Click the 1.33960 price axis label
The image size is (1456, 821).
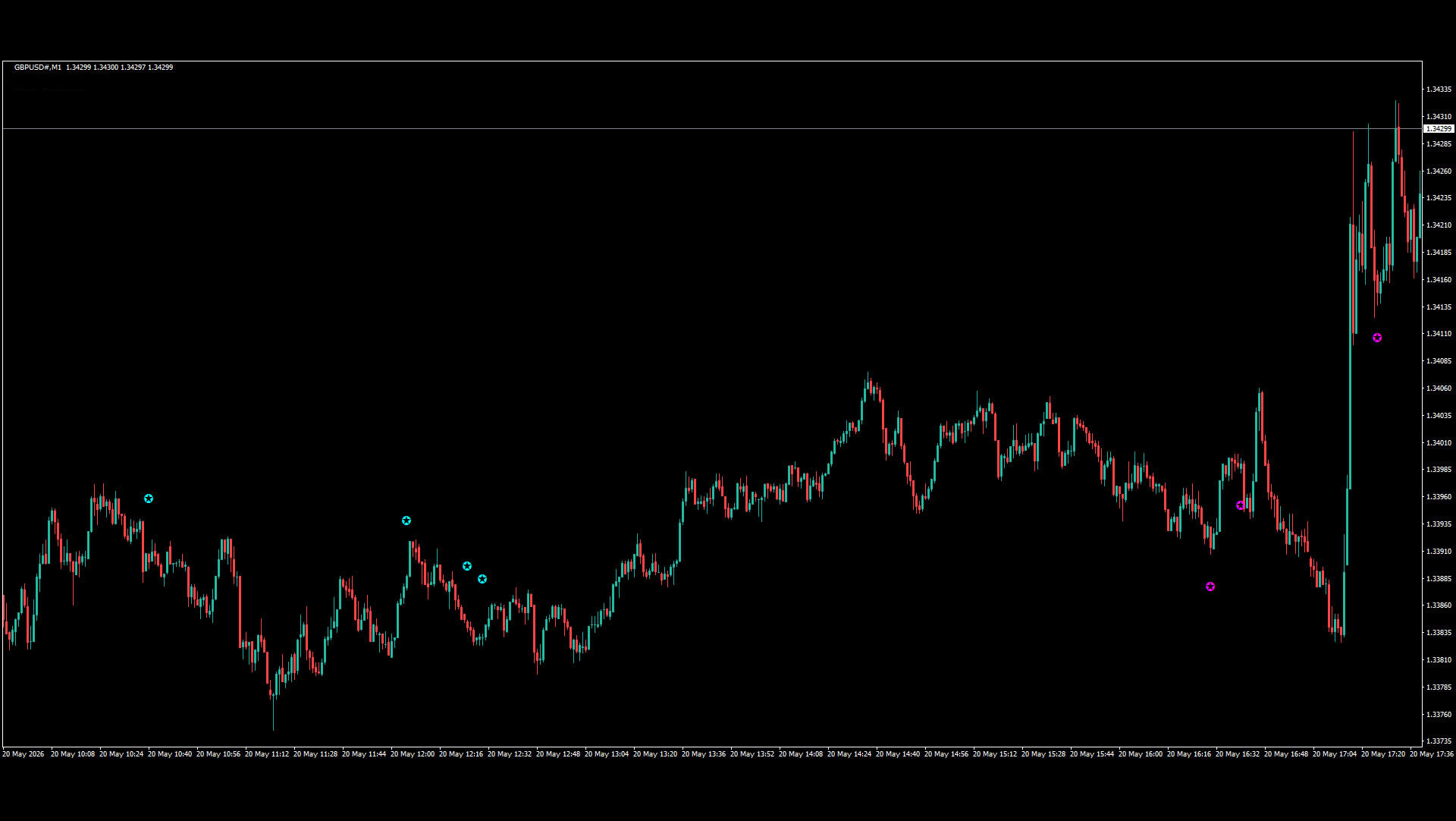coord(1439,497)
